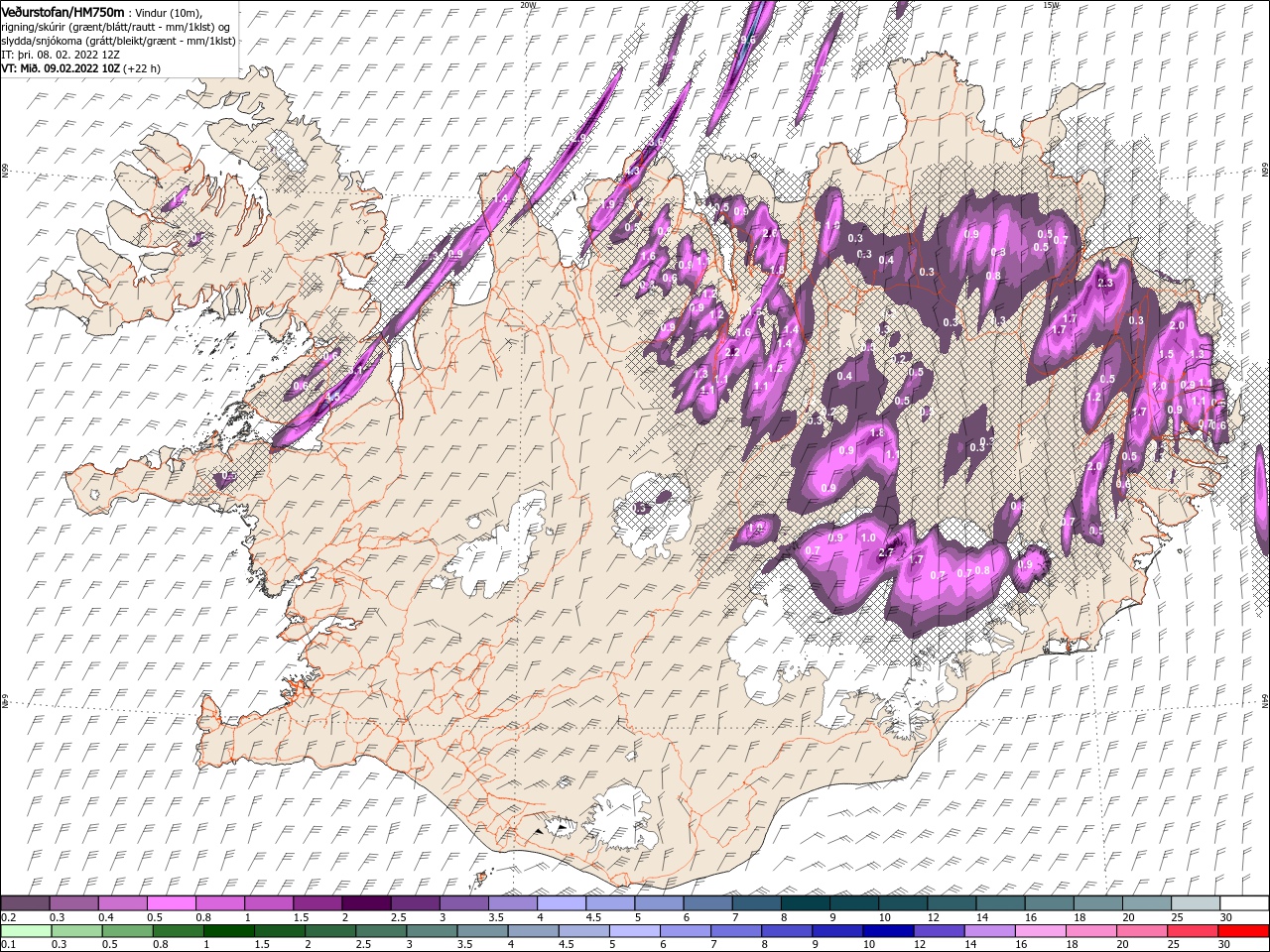Pick the light lavender upper legend swatch at 4
This screenshot has width=1270, height=952.
562,903
